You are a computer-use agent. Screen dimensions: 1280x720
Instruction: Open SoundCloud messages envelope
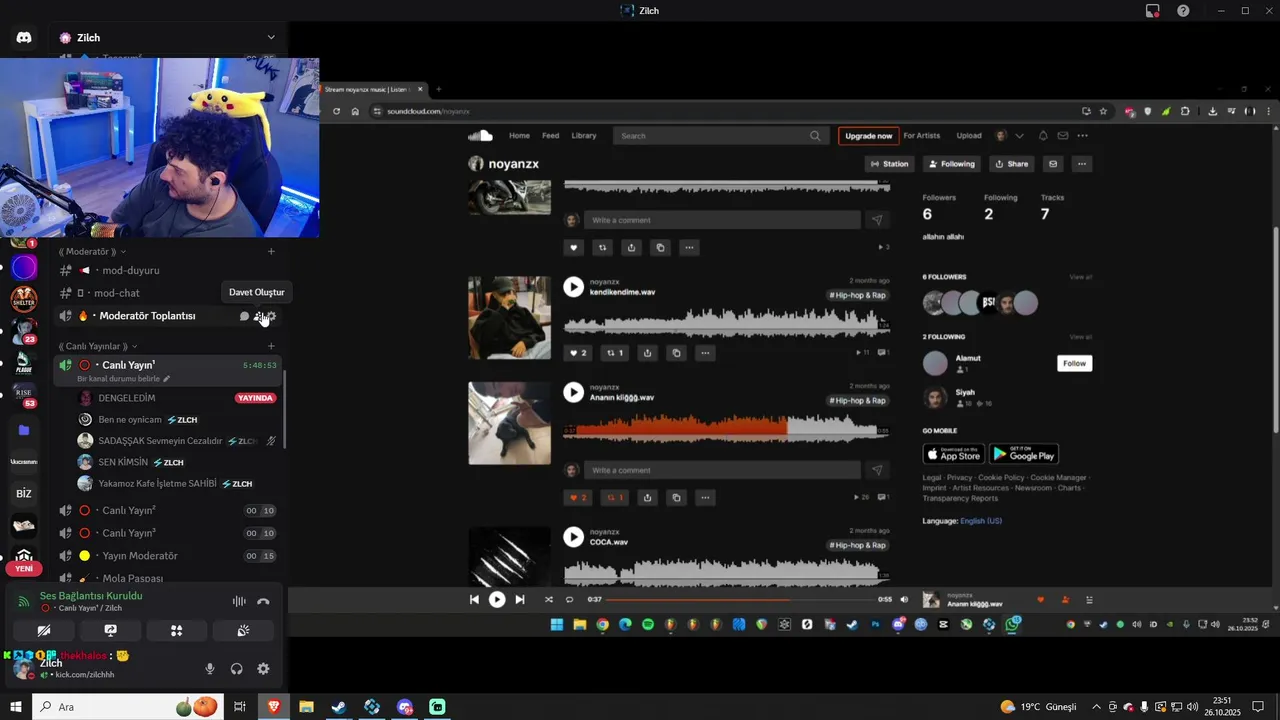click(x=1063, y=136)
